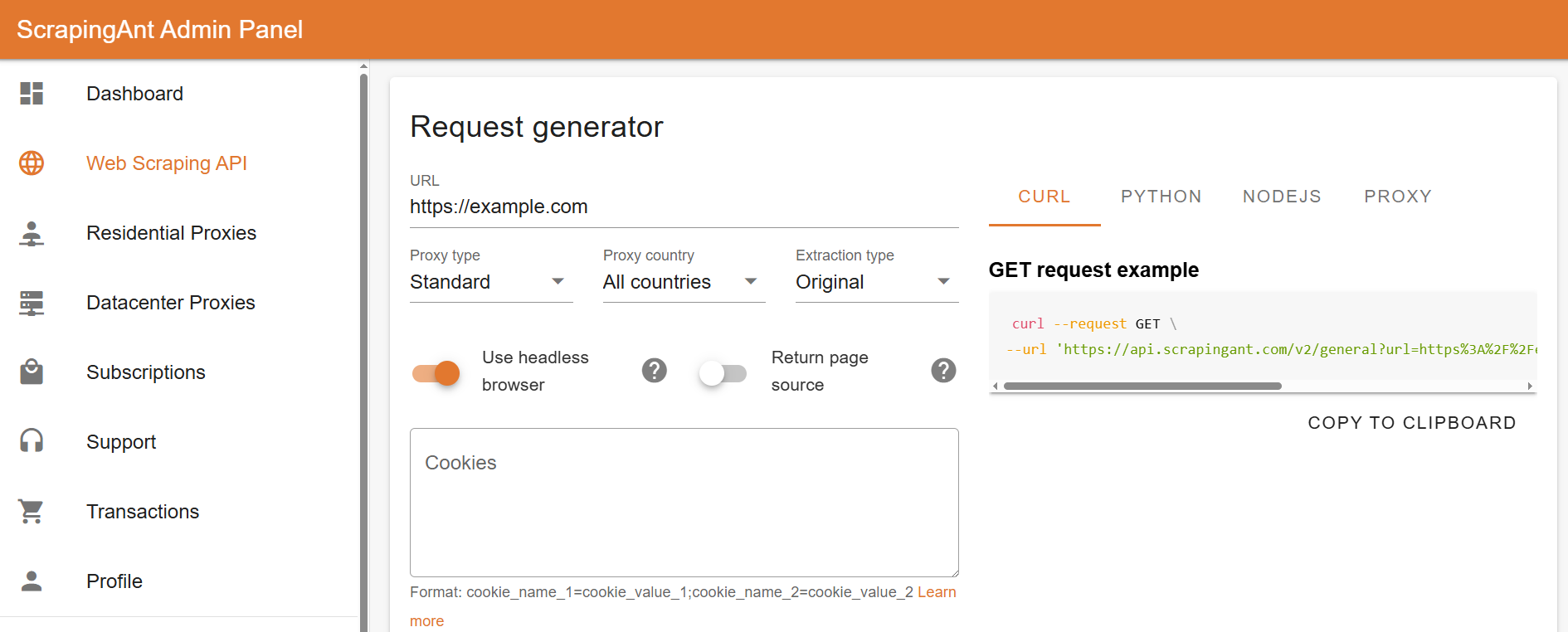Image resolution: width=1568 pixels, height=632 pixels.
Task: Switch to the CURL tab
Action: click(1045, 197)
